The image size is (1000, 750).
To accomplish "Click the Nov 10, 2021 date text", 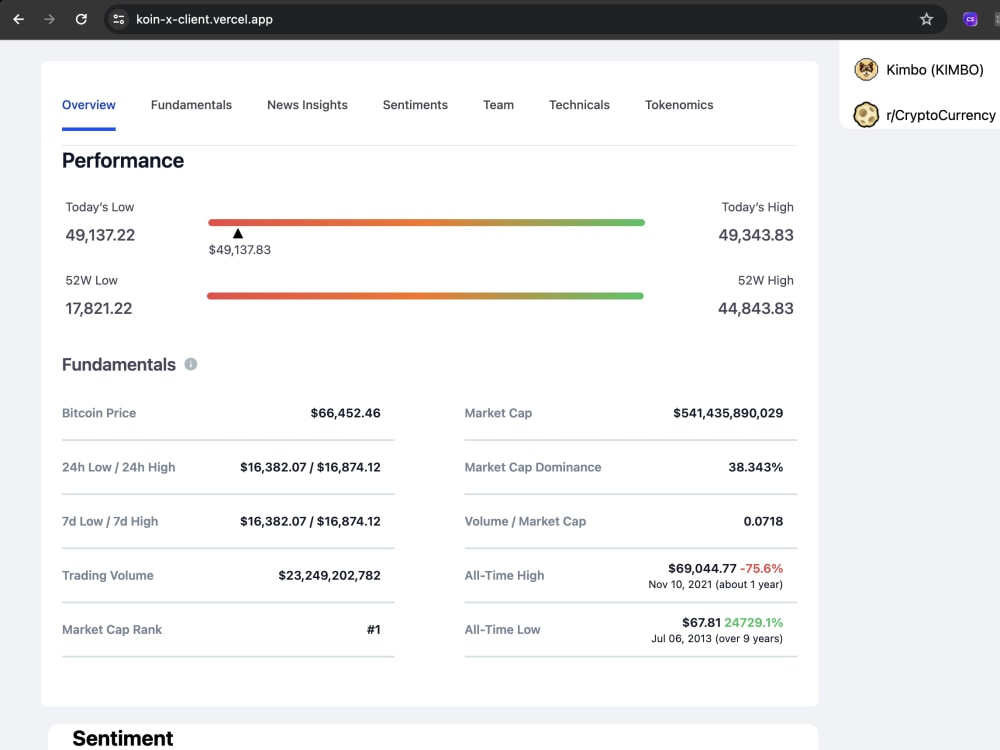I will pyautogui.click(x=680, y=584).
